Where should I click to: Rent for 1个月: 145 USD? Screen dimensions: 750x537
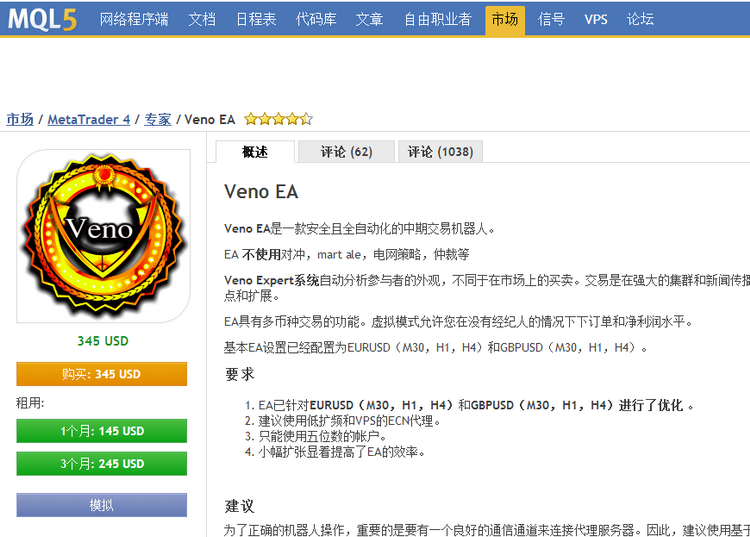(101, 431)
